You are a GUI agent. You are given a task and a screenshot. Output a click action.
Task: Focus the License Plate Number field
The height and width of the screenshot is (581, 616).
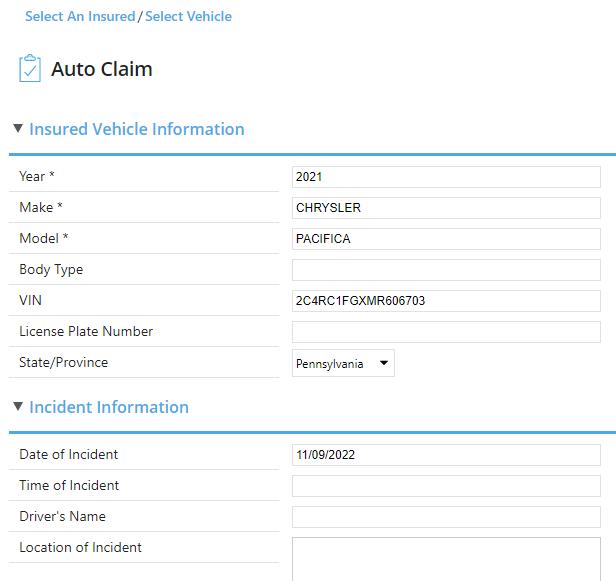coord(446,332)
